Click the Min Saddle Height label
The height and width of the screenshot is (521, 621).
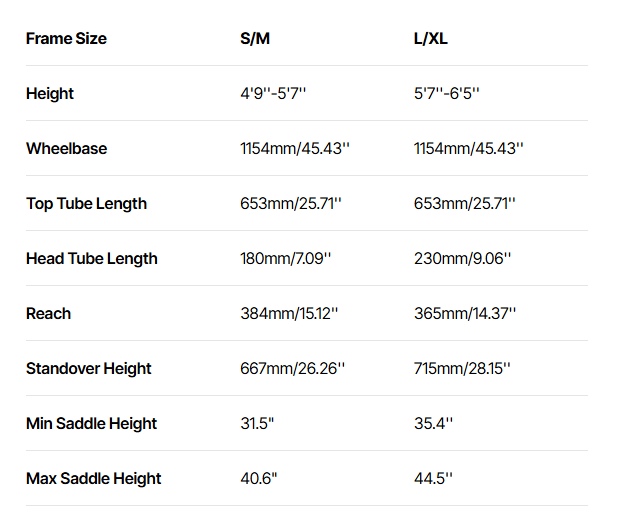click(91, 424)
